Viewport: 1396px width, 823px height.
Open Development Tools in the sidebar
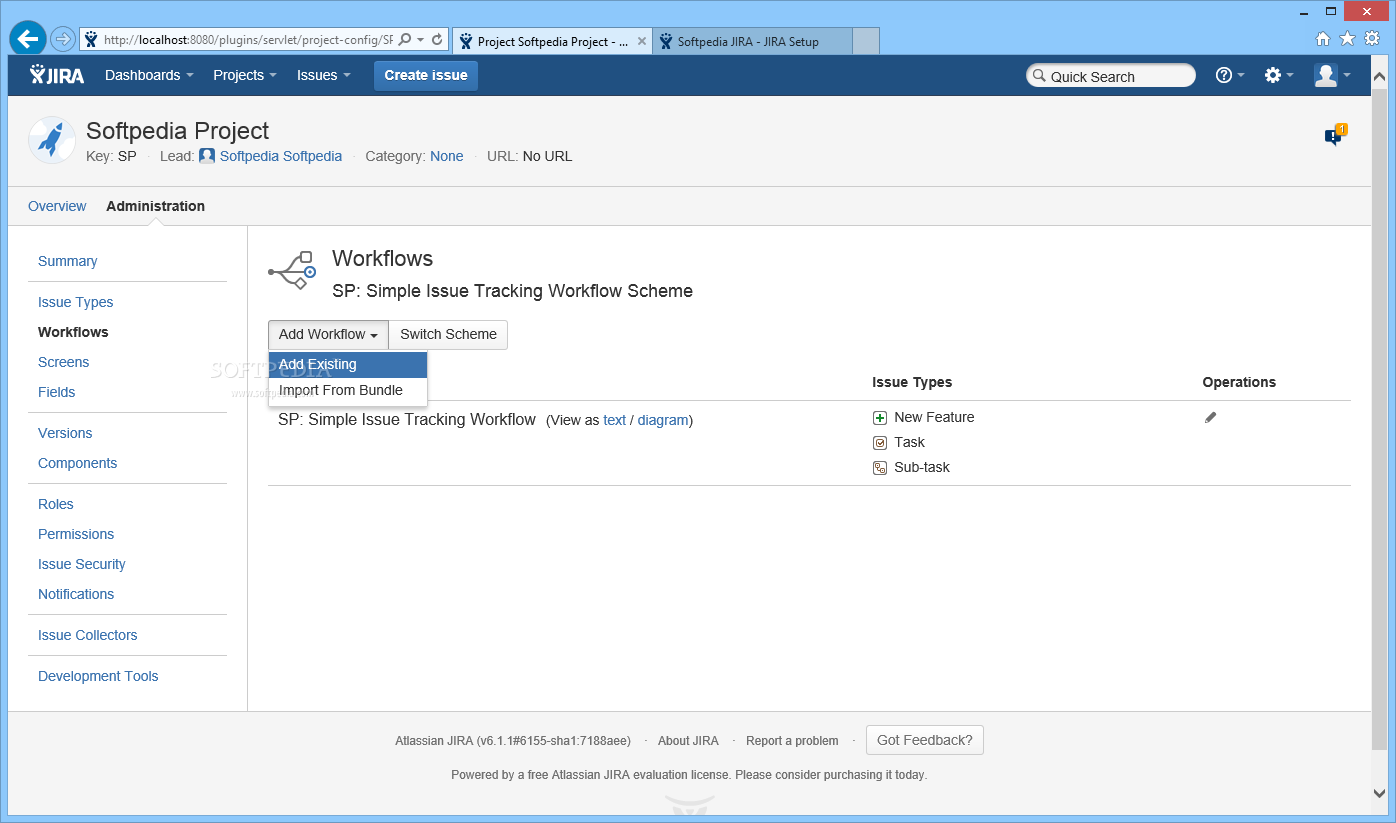pyautogui.click(x=98, y=676)
